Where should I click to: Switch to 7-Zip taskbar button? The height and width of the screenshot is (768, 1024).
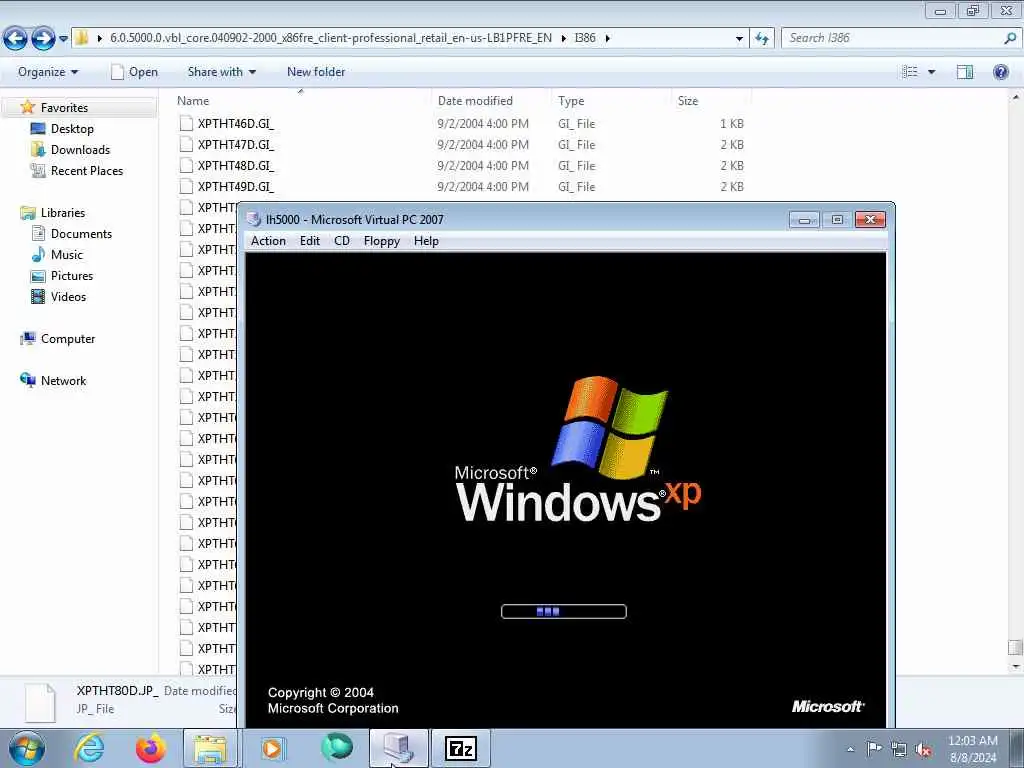(461, 748)
